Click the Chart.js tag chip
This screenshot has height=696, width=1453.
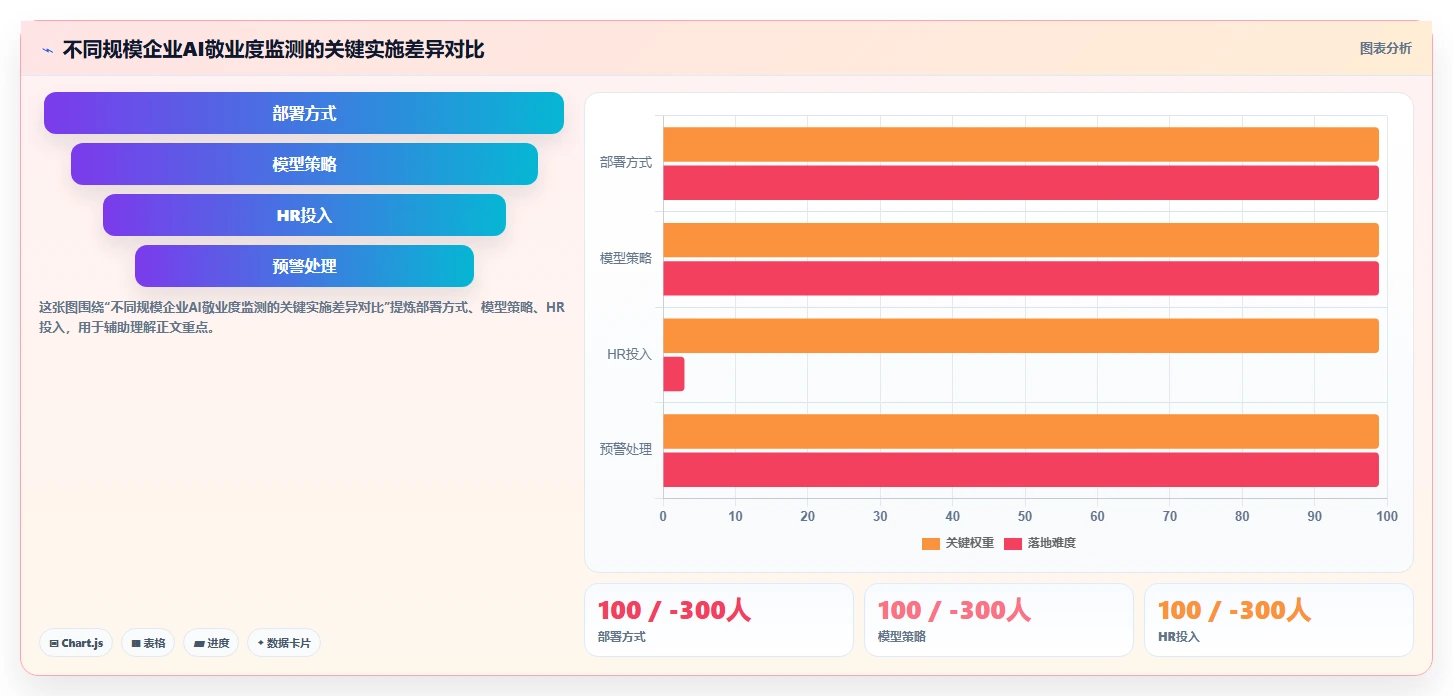pos(76,643)
